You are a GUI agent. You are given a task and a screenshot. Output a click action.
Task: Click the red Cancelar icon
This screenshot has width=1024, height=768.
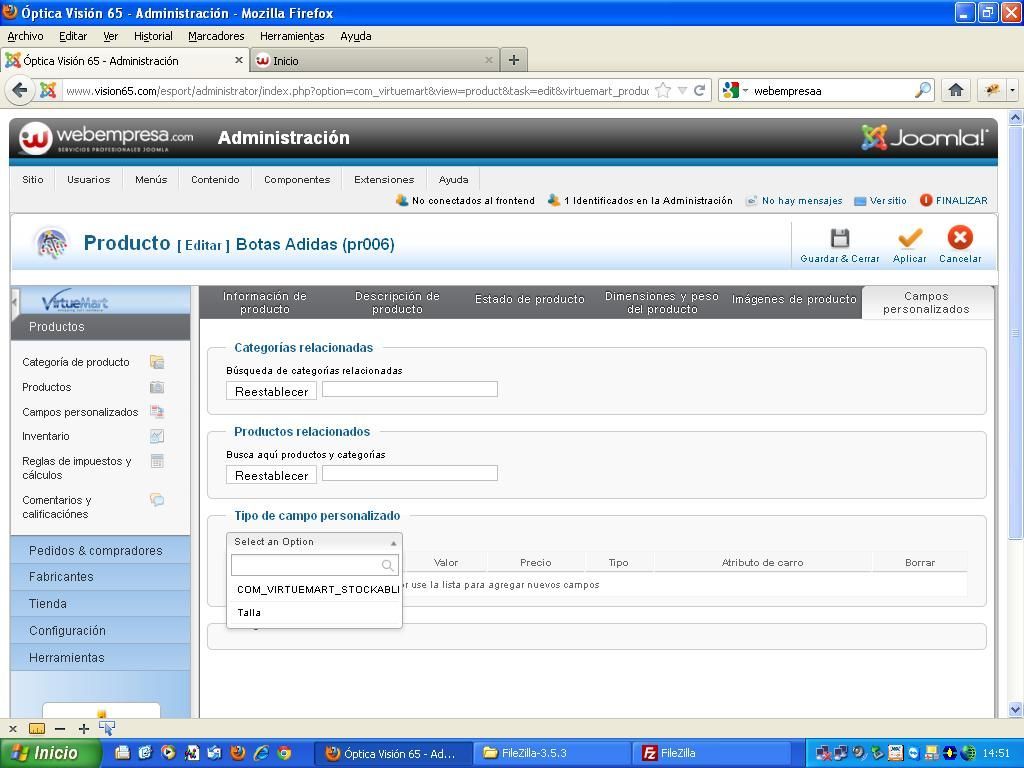[960, 238]
